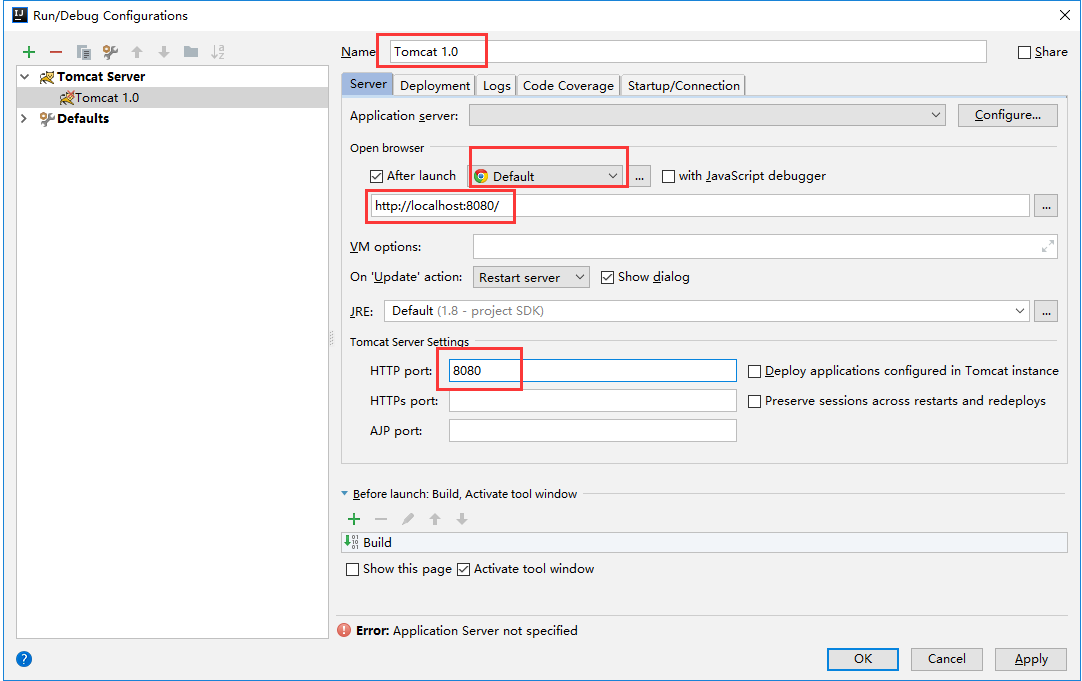
Task: Switch to the Server tab
Action: point(368,84)
